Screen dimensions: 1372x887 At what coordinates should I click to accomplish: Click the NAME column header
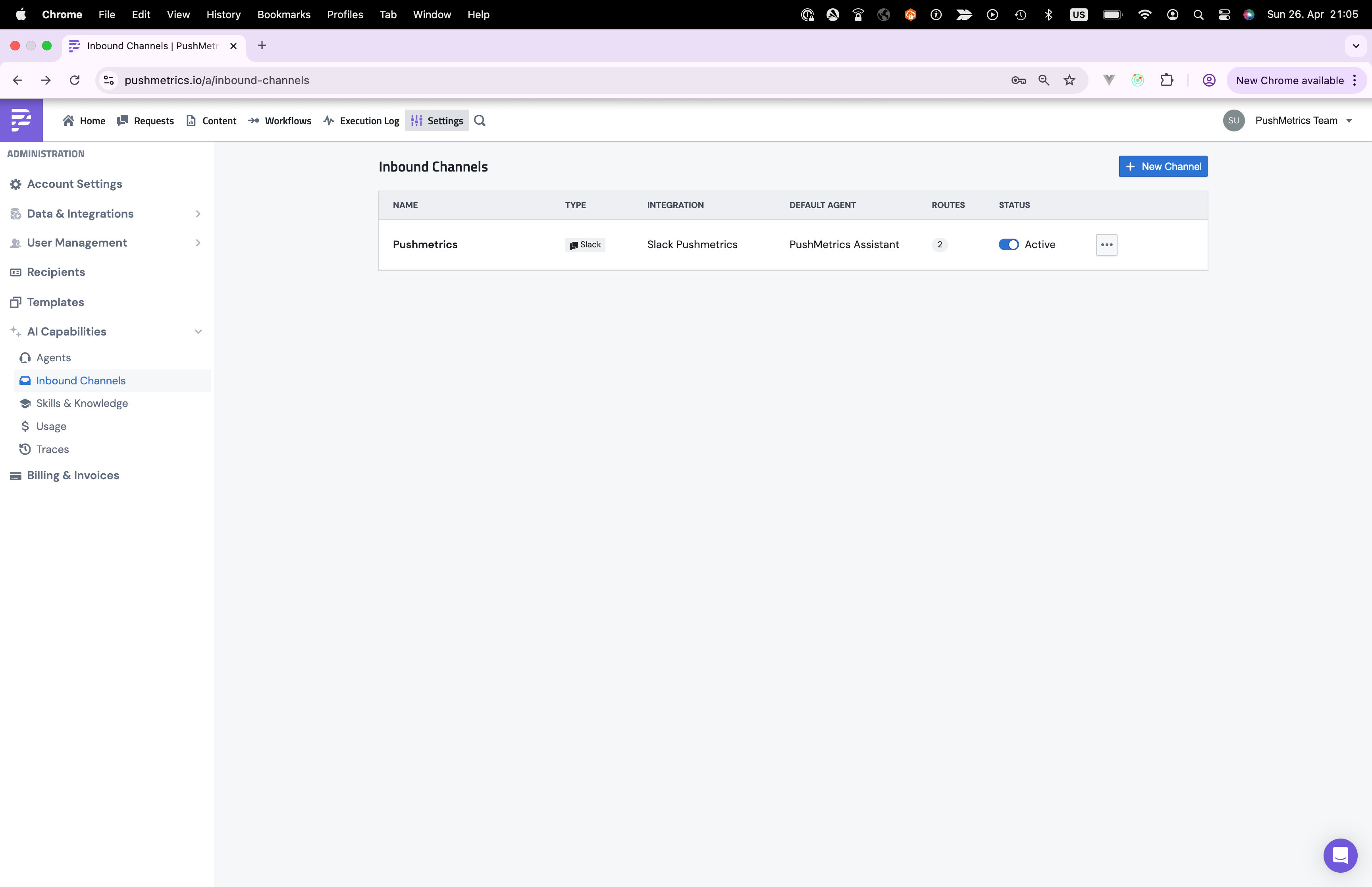point(405,205)
